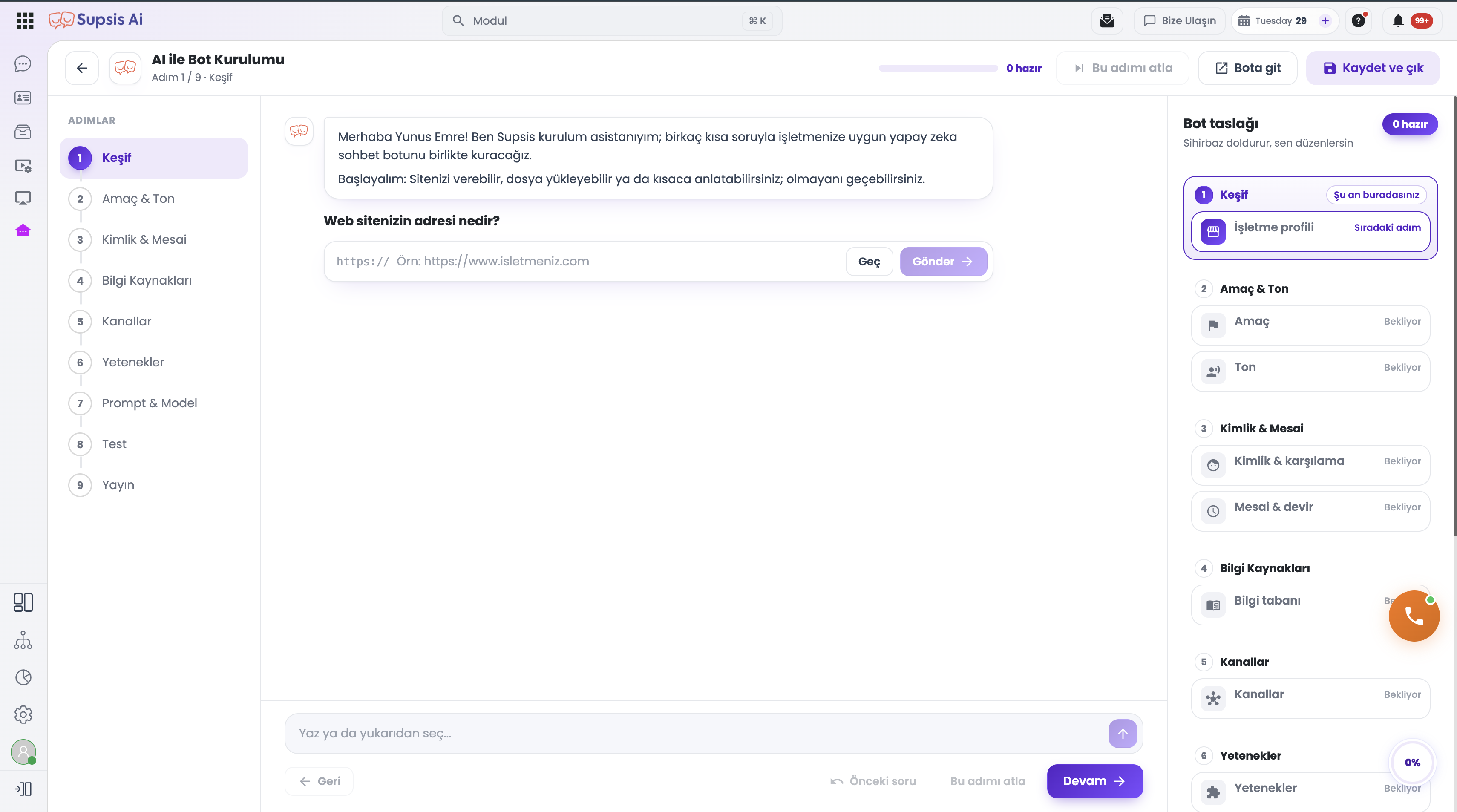
Task: Select the Yayın step
Action: pyautogui.click(x=154, y=485)
